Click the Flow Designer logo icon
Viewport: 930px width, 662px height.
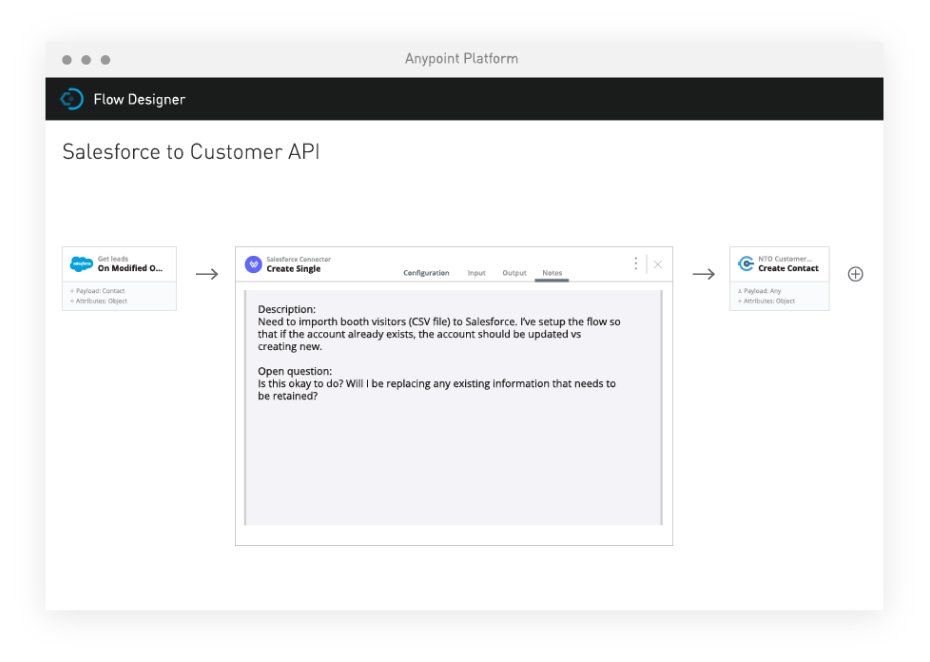(x=72, y=99)
